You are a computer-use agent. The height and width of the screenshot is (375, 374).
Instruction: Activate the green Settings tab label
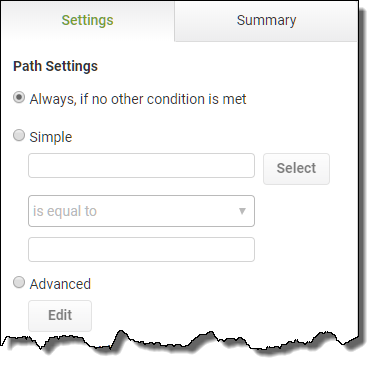[x=87, y=21]
